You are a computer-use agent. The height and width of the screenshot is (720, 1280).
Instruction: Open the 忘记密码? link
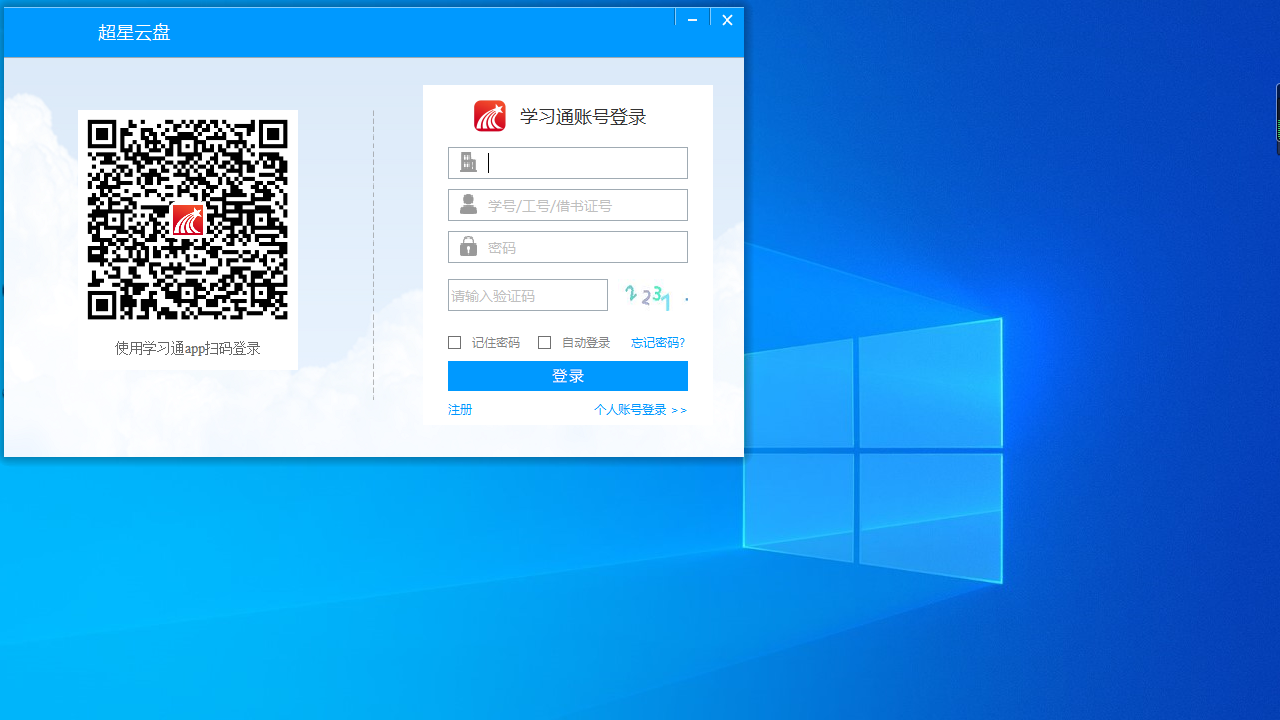658,342
